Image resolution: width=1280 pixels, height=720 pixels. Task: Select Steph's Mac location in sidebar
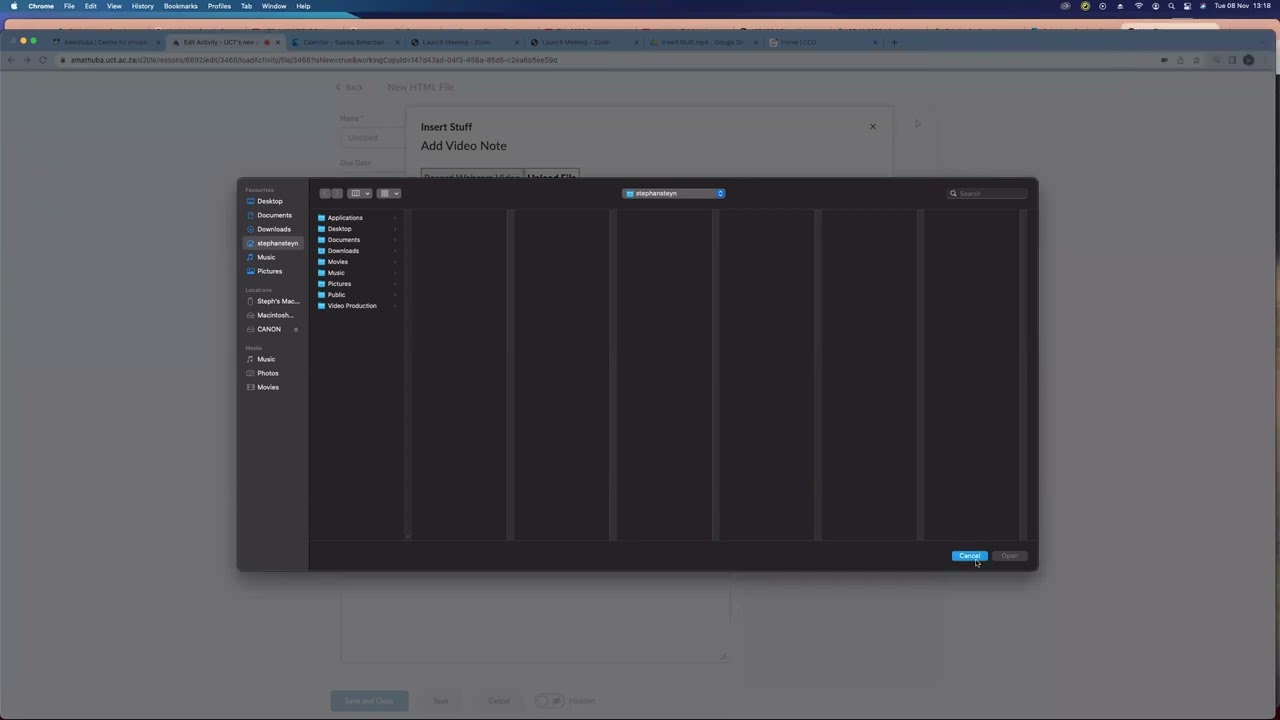(x=274, y=301)
